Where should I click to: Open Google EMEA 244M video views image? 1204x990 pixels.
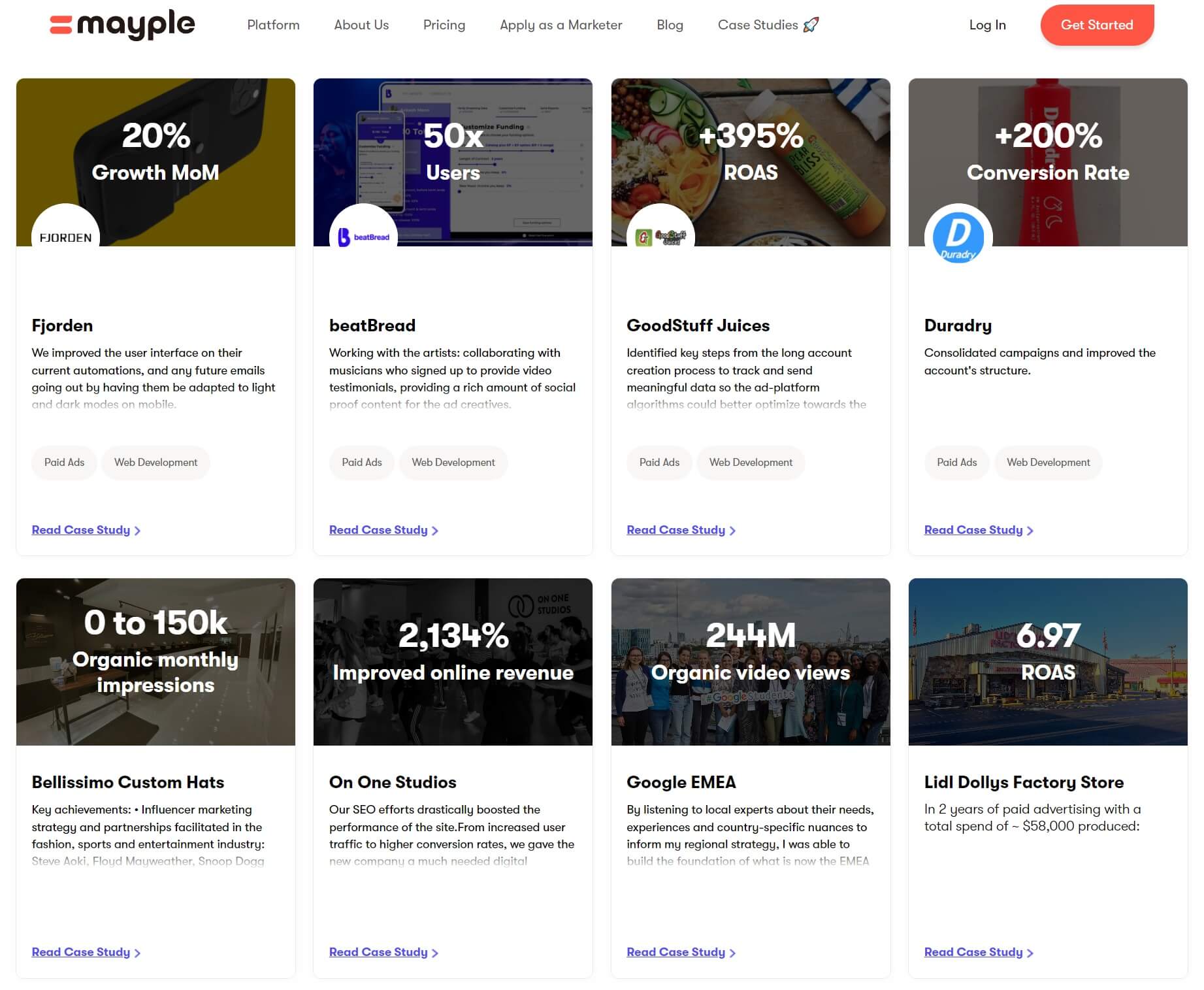pos(751,661)
